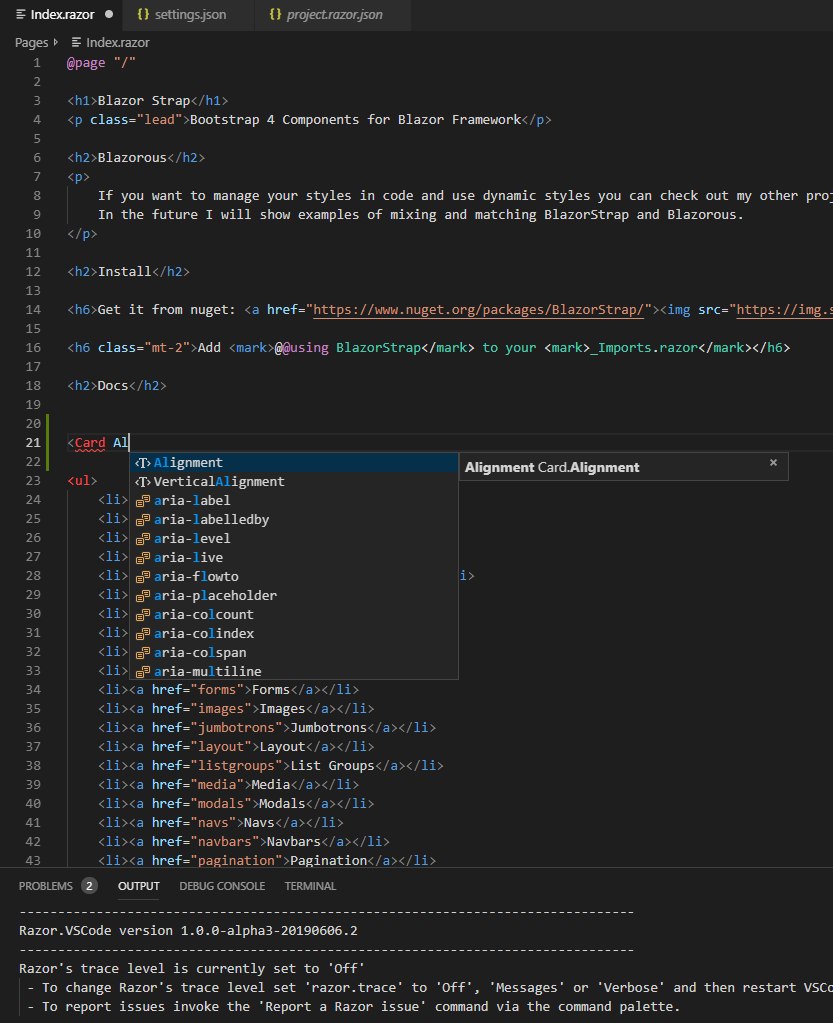Viewport: 833px width, 1023px height.
Task: Click the unsaved dot on Index.razor tab
Action: point(109,14)
